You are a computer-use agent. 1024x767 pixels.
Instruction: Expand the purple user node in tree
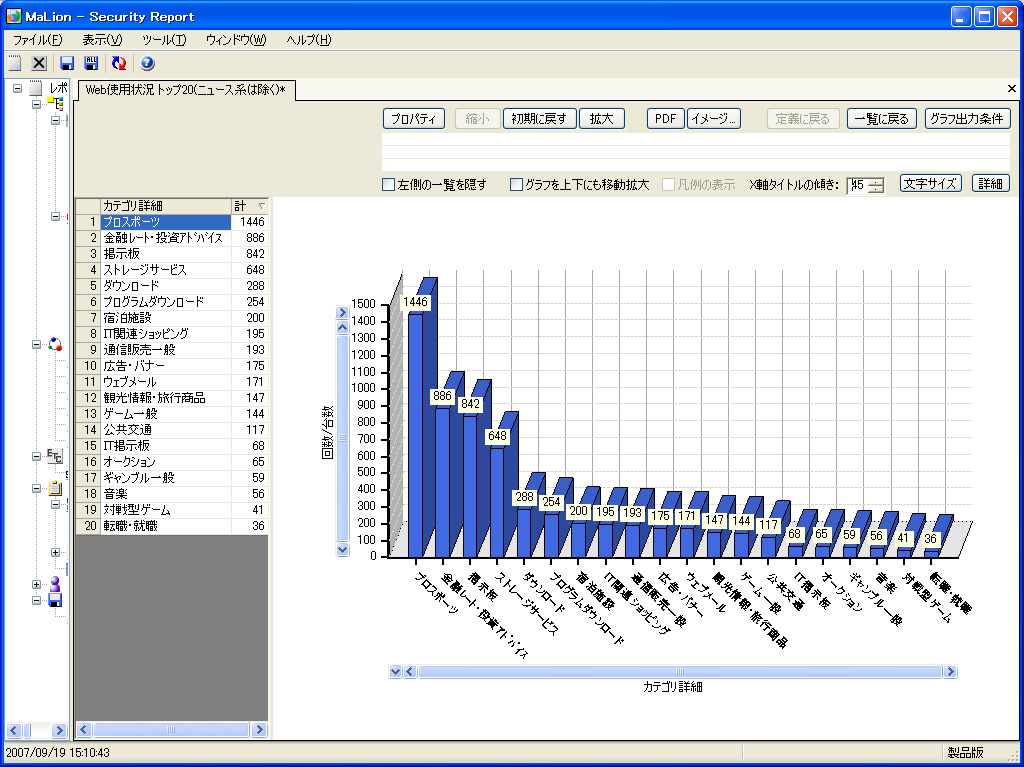37,584
